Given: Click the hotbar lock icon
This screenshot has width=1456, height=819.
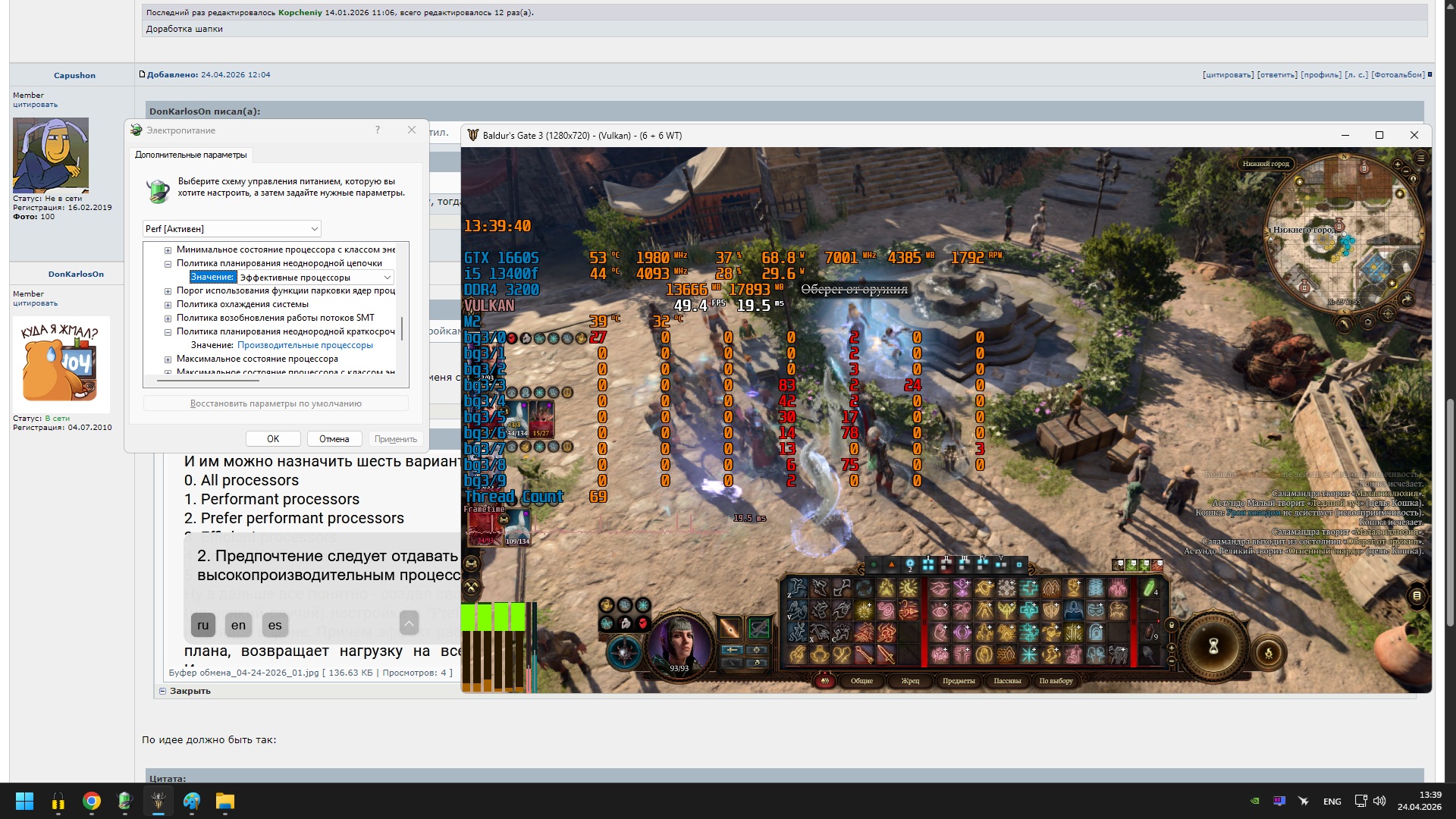Looking at the screenshot, I should [x=1171, y=626].
